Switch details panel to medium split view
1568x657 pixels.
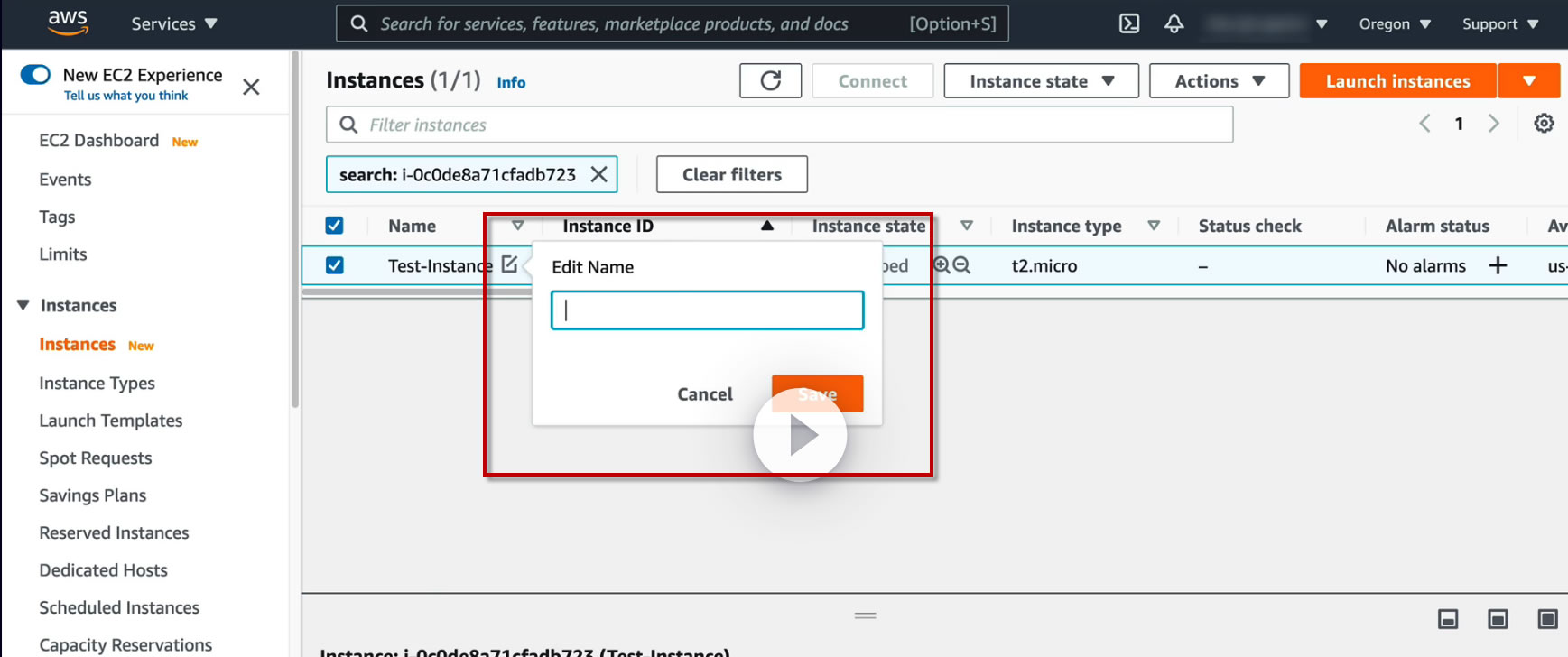[x=1498, y=619]
